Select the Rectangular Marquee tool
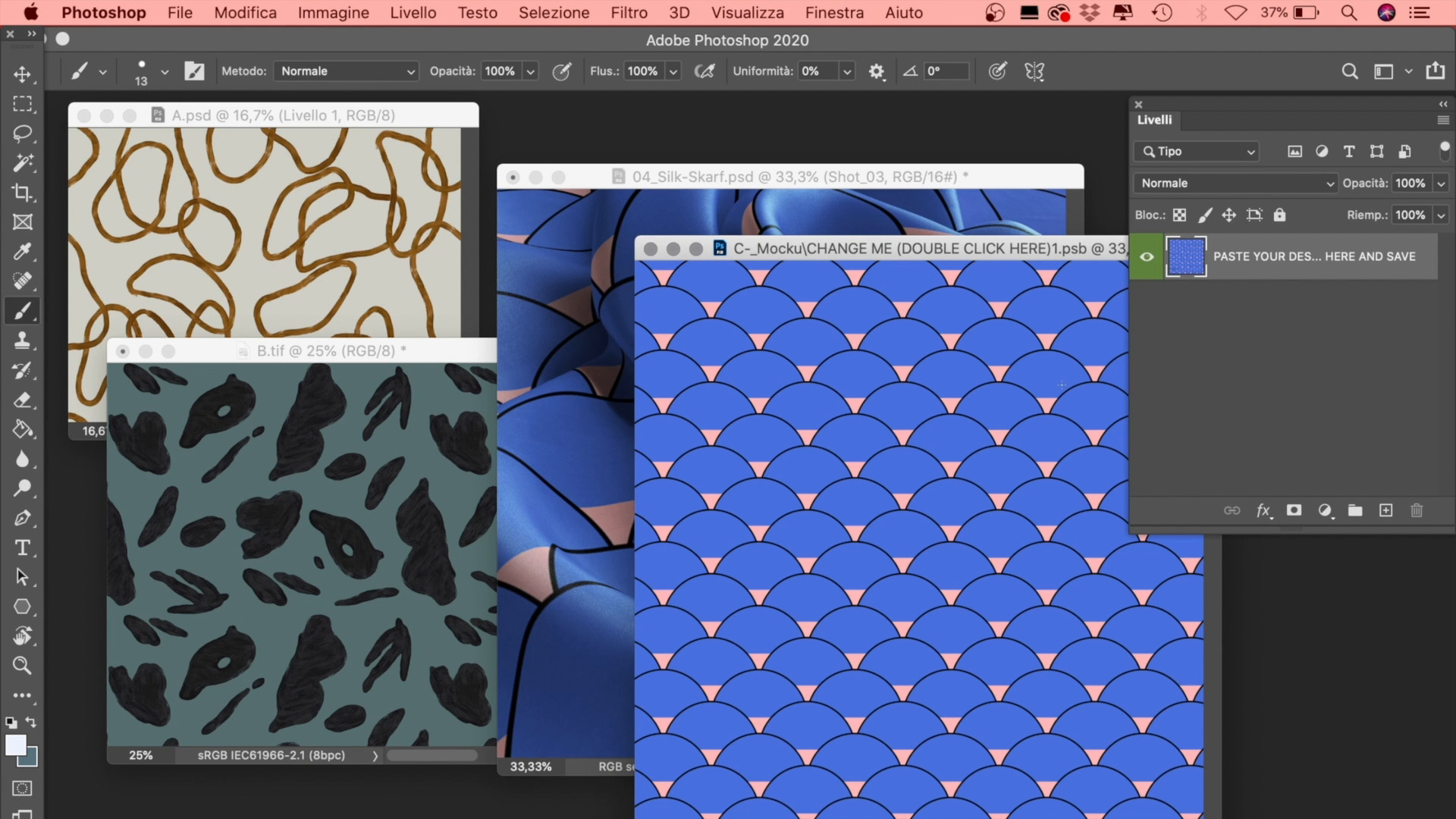 (x=22, y=104)
